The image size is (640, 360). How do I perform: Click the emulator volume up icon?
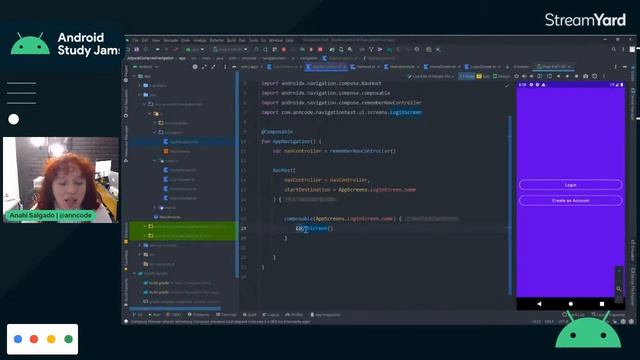click(524, 76)
